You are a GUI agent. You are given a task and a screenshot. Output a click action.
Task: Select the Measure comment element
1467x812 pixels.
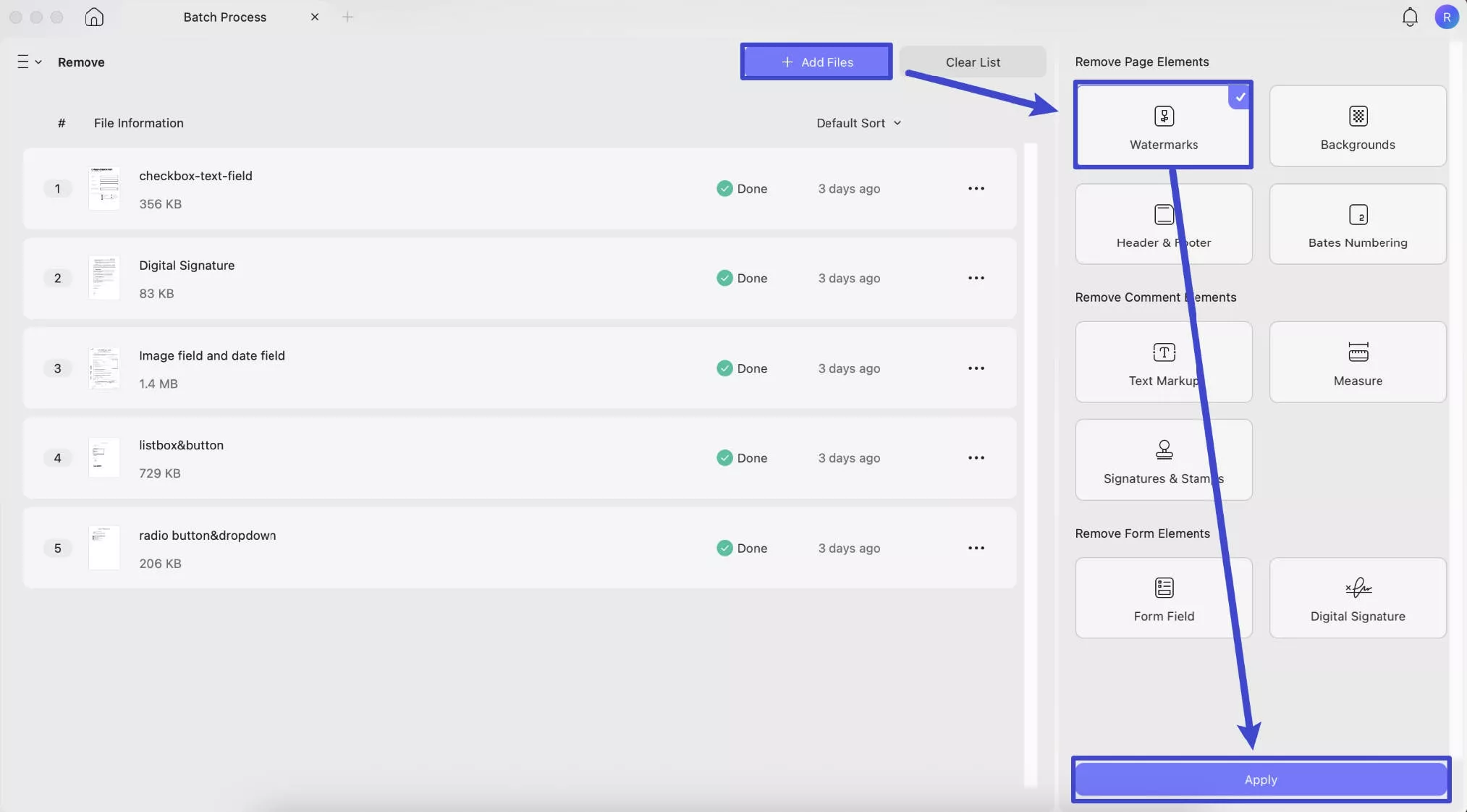[1357, 362]
